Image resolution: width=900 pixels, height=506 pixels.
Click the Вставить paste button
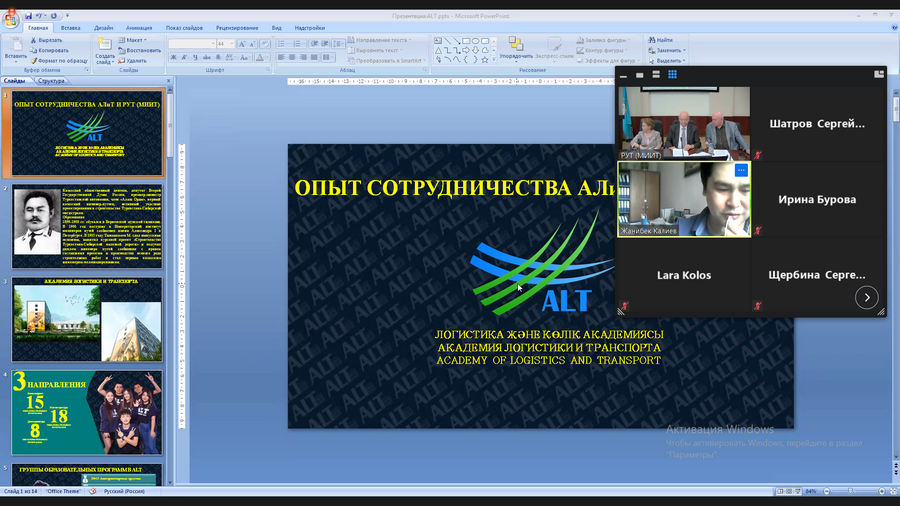pyautogui.click(x=15, y=48)
